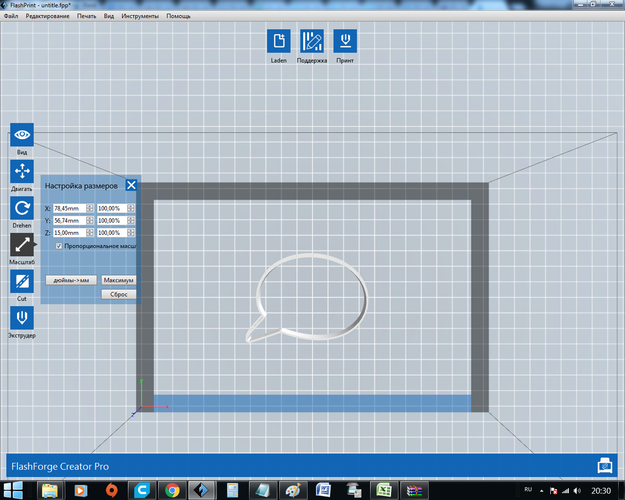Screen dimensions: 625x500
Task: Open Microsoft Word from taskbar
Action: 323,490
